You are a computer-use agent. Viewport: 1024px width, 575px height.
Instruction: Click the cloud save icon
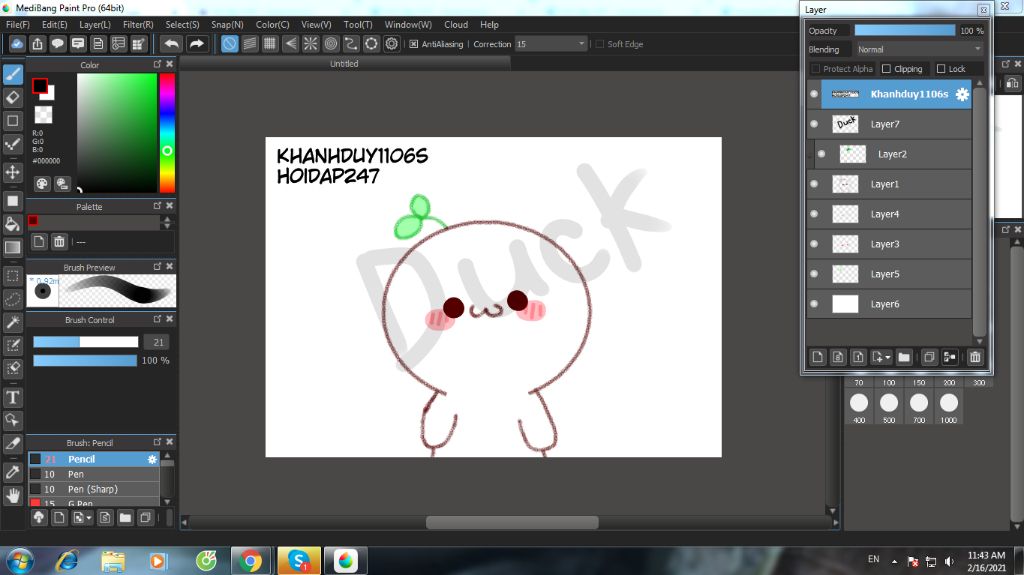click(17, 44)
